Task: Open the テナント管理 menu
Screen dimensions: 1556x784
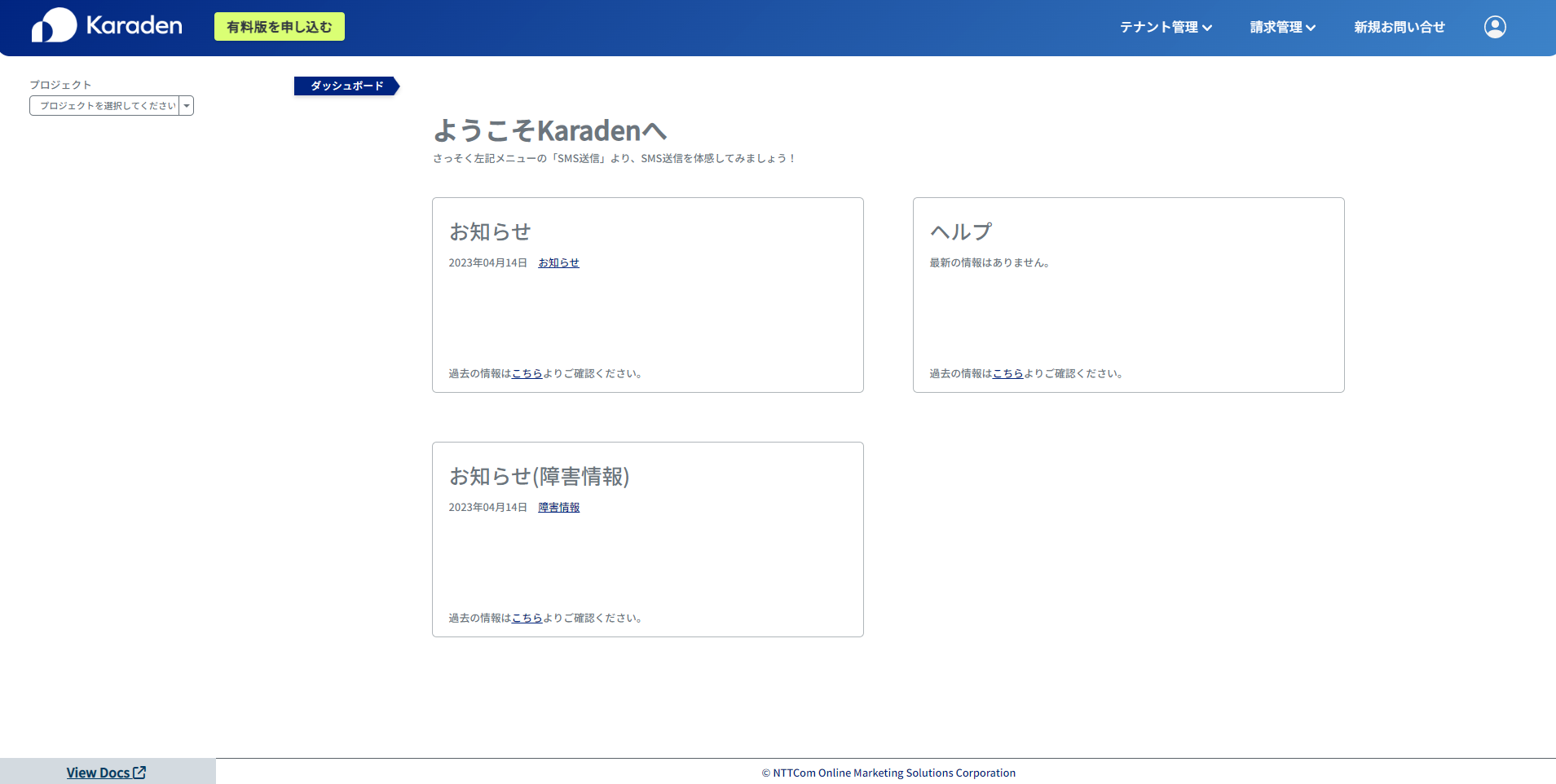Action: click(x=1166, y=27)
